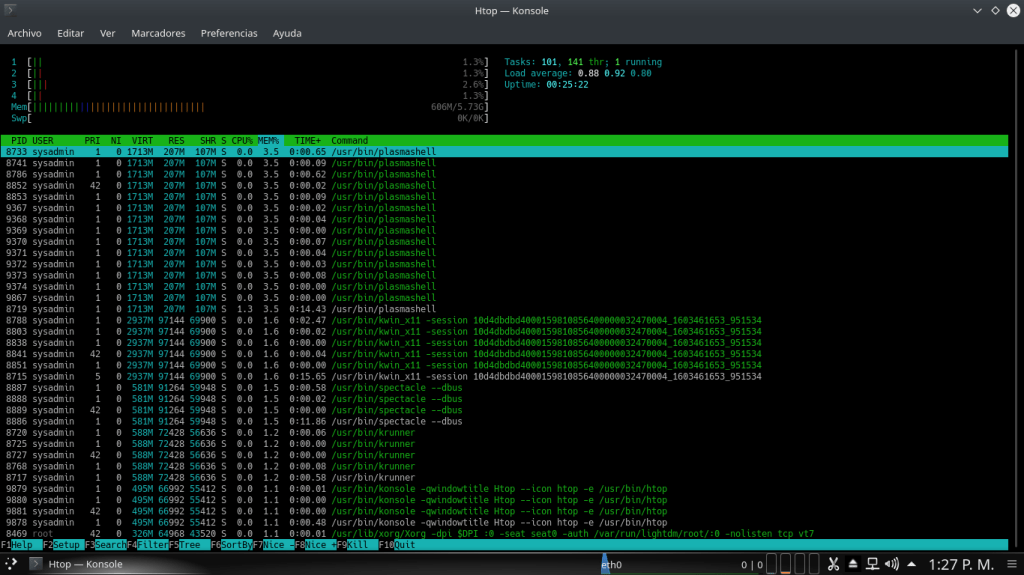Click the Quit button in htop

[404, 545]
